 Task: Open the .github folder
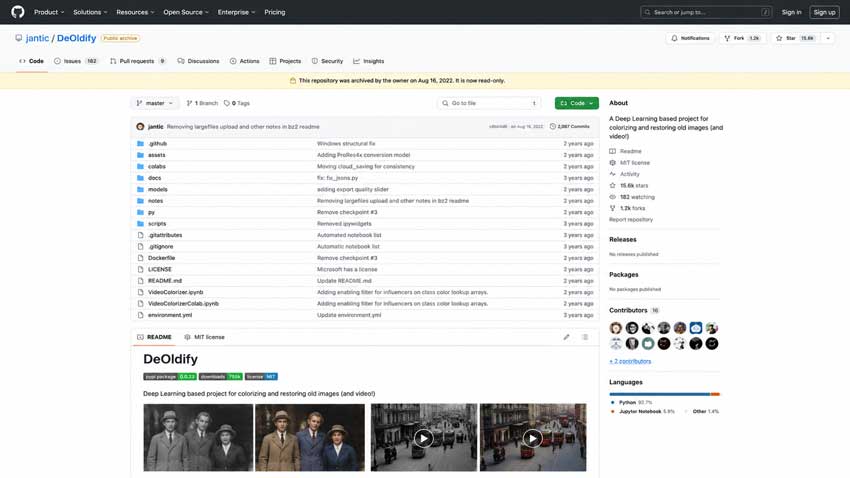click(x=158, y=144)
